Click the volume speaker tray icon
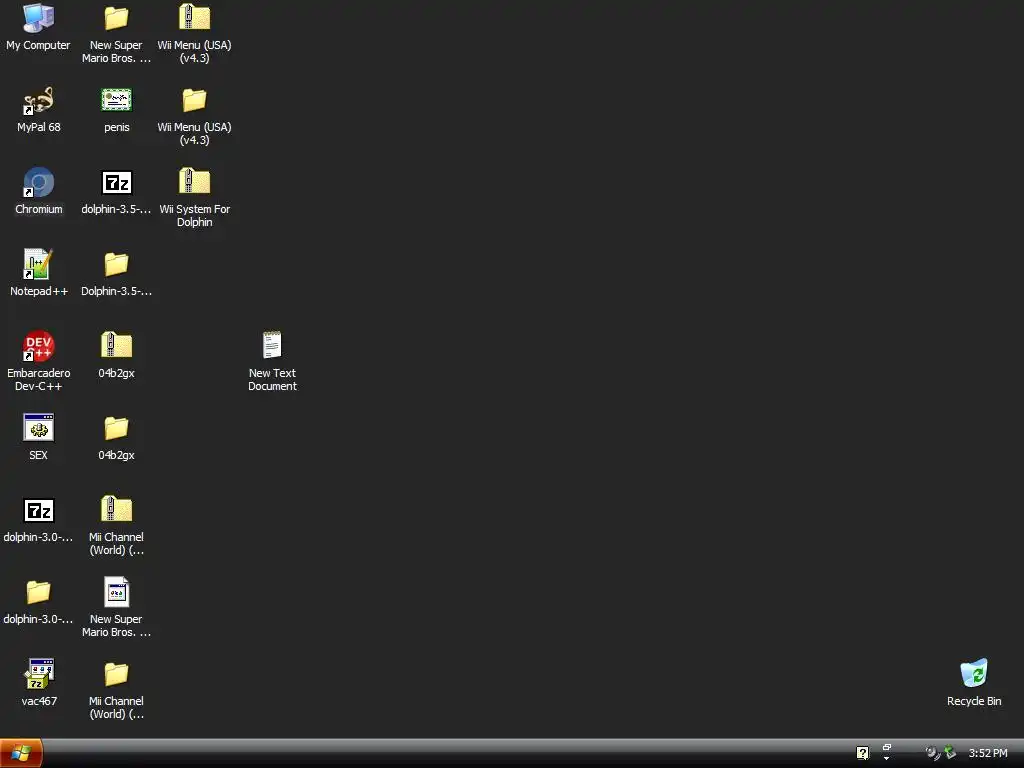The height and width of the screenshot is (768, 1024). point(933,753)
